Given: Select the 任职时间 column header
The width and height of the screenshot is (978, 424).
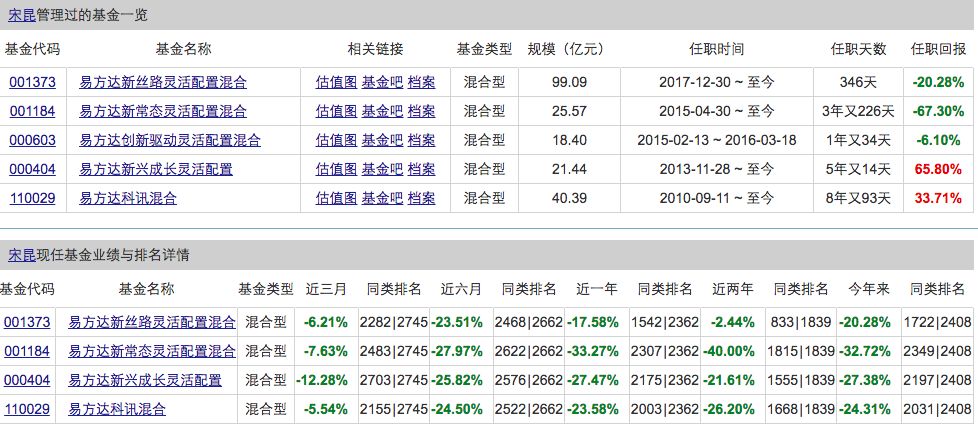Looking at the screenshot, I should (x=717, y=49).
